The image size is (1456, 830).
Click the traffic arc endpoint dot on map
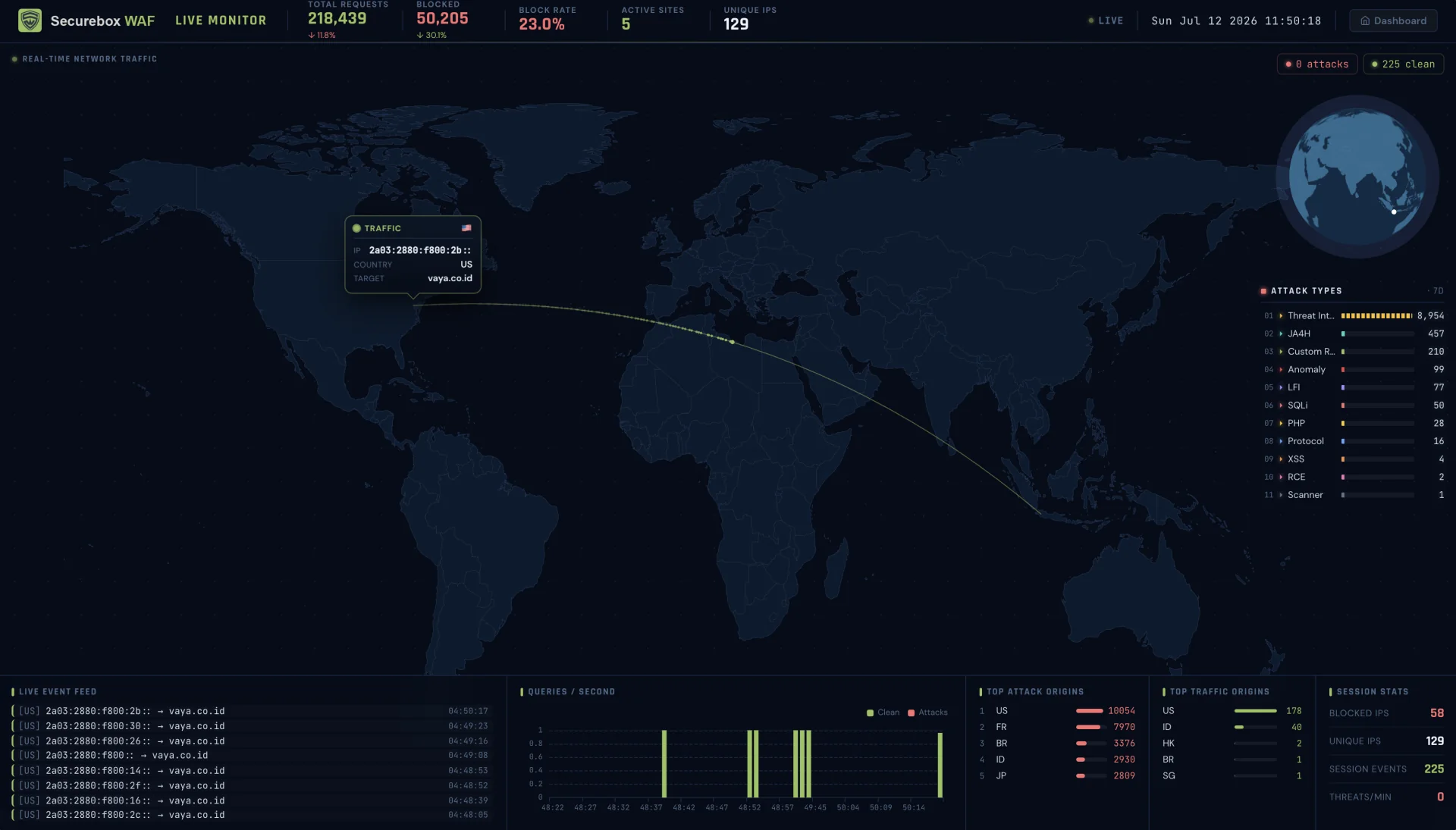click(732, 342)
